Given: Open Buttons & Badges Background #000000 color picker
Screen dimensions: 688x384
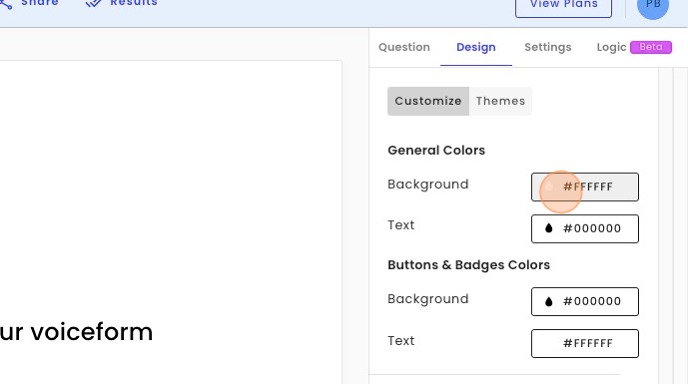Looking at the screenshot, I should 585,301.
